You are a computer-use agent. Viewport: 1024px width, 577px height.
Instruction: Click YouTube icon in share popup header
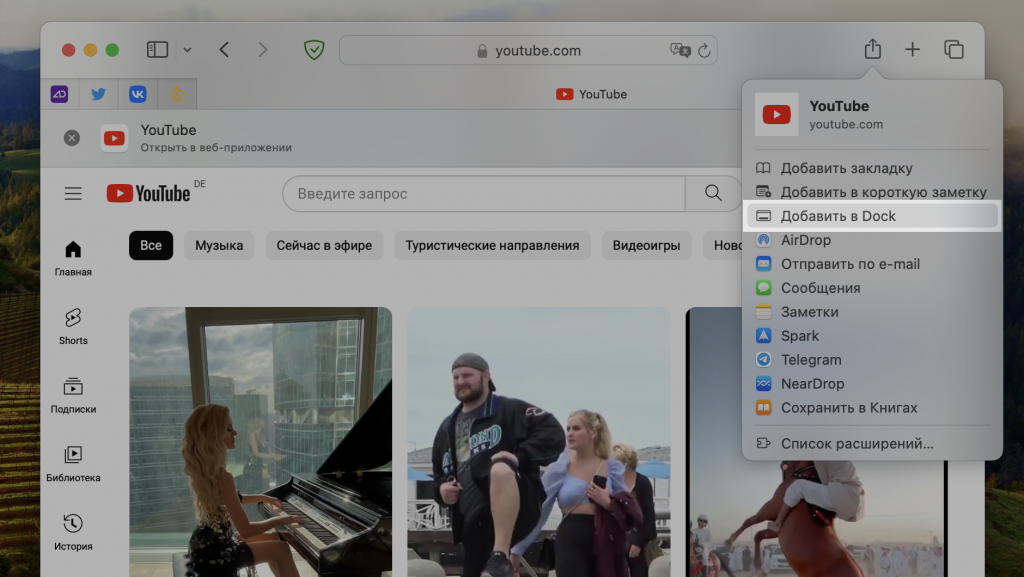776,114
